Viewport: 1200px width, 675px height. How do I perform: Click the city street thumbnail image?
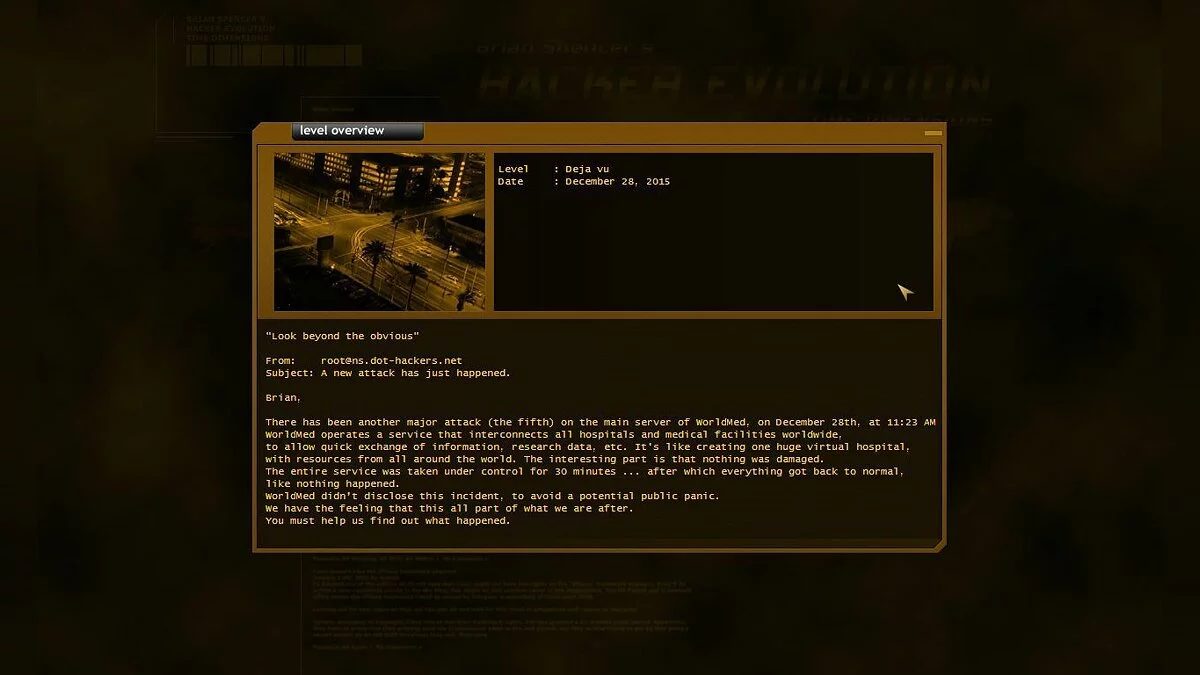[x=379, y=231]
